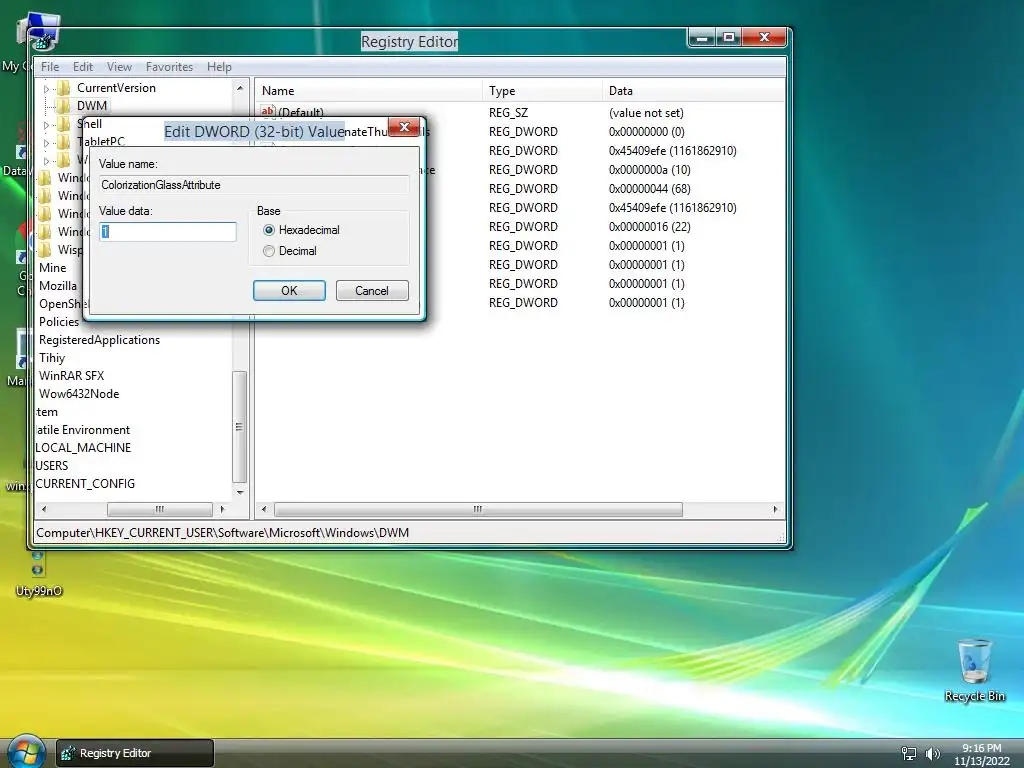
Task: Click the status bar registry path
Action: [223, 533]
